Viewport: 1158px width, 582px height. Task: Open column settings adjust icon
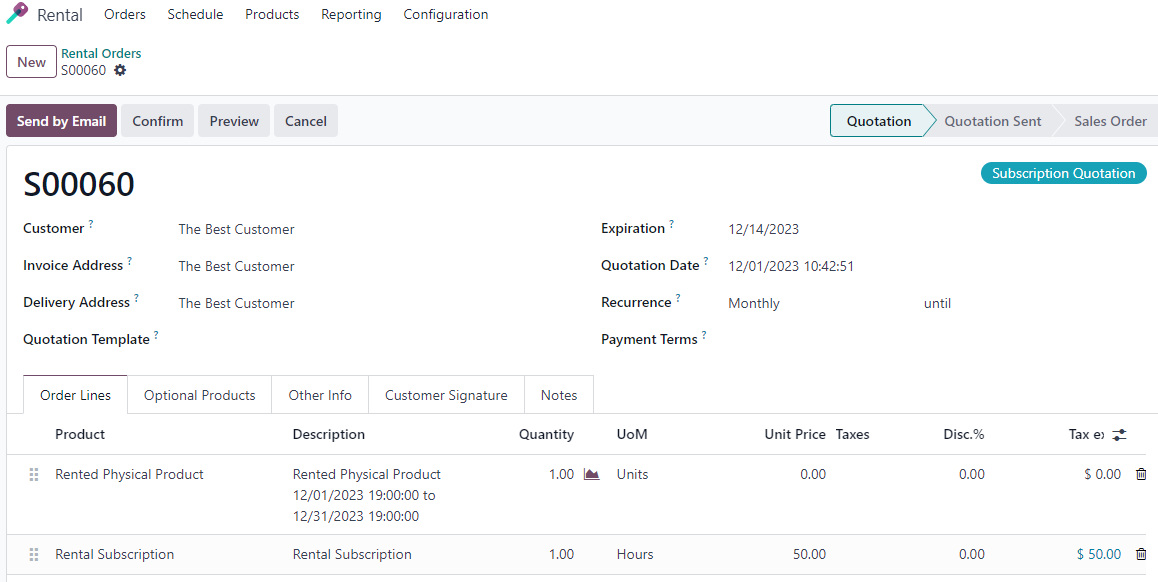point(1120,434)
